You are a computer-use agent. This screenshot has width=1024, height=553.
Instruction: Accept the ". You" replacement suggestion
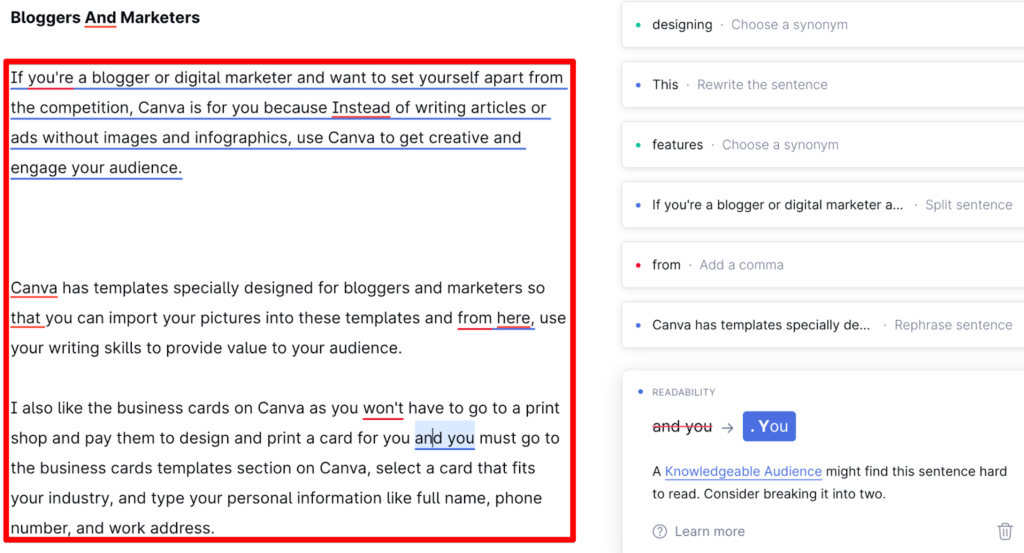point(769,427)
